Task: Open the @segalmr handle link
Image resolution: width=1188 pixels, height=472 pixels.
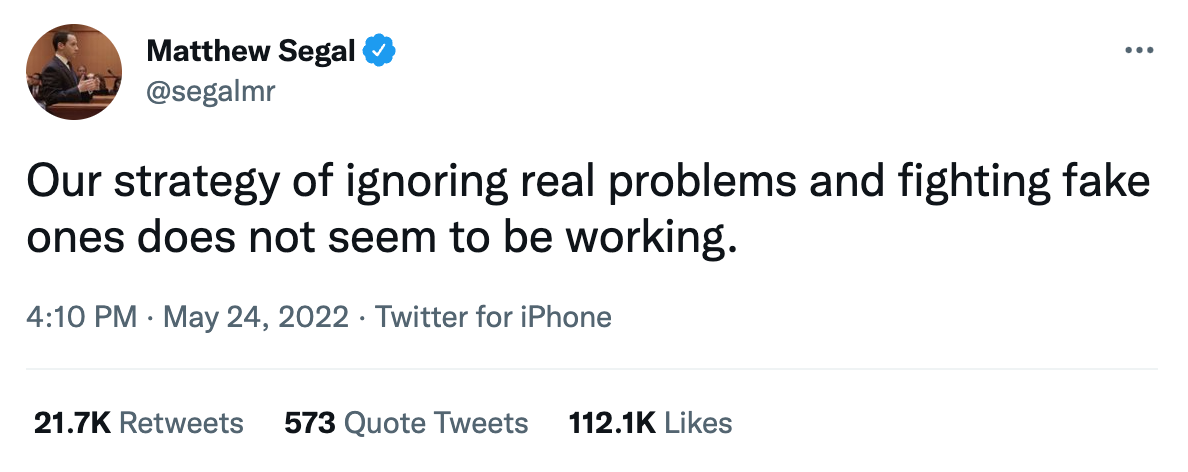Action: tap(211, 92)
